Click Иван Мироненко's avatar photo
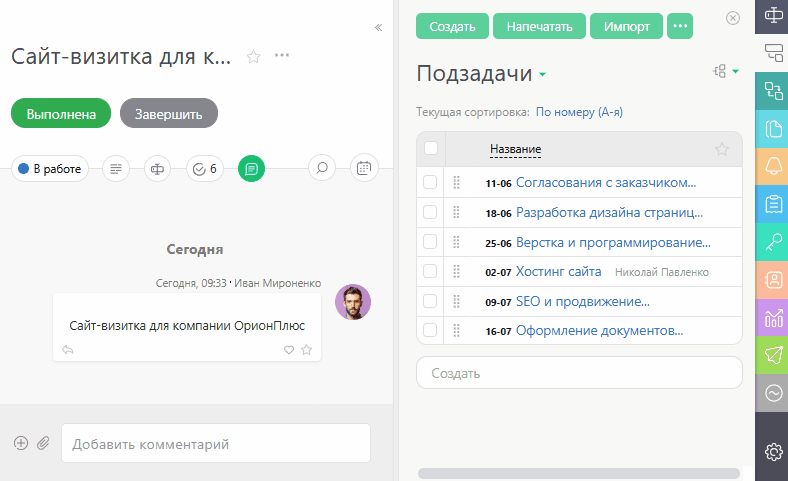The height and width of the screenshot is (481, 788). click(353, 302)
